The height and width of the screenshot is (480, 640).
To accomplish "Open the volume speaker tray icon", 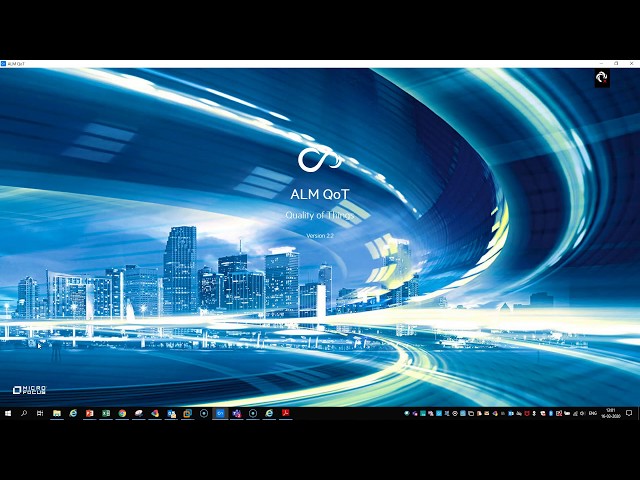I will pyautogui.click(x=582, y=413).
